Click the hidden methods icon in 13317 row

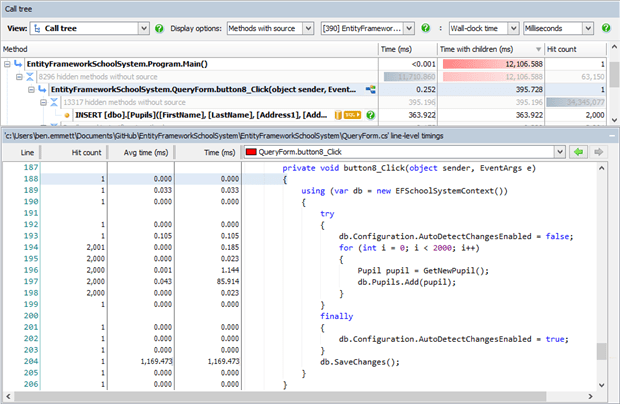tap(55, 102)
